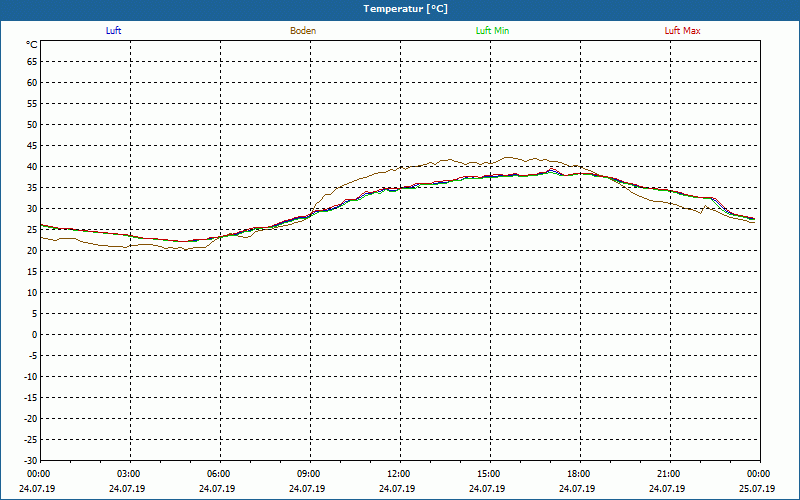This screenshot has width=800, height=500.
Task: Click the 06:00 time axis label
Action: click(x=218, y=474)
